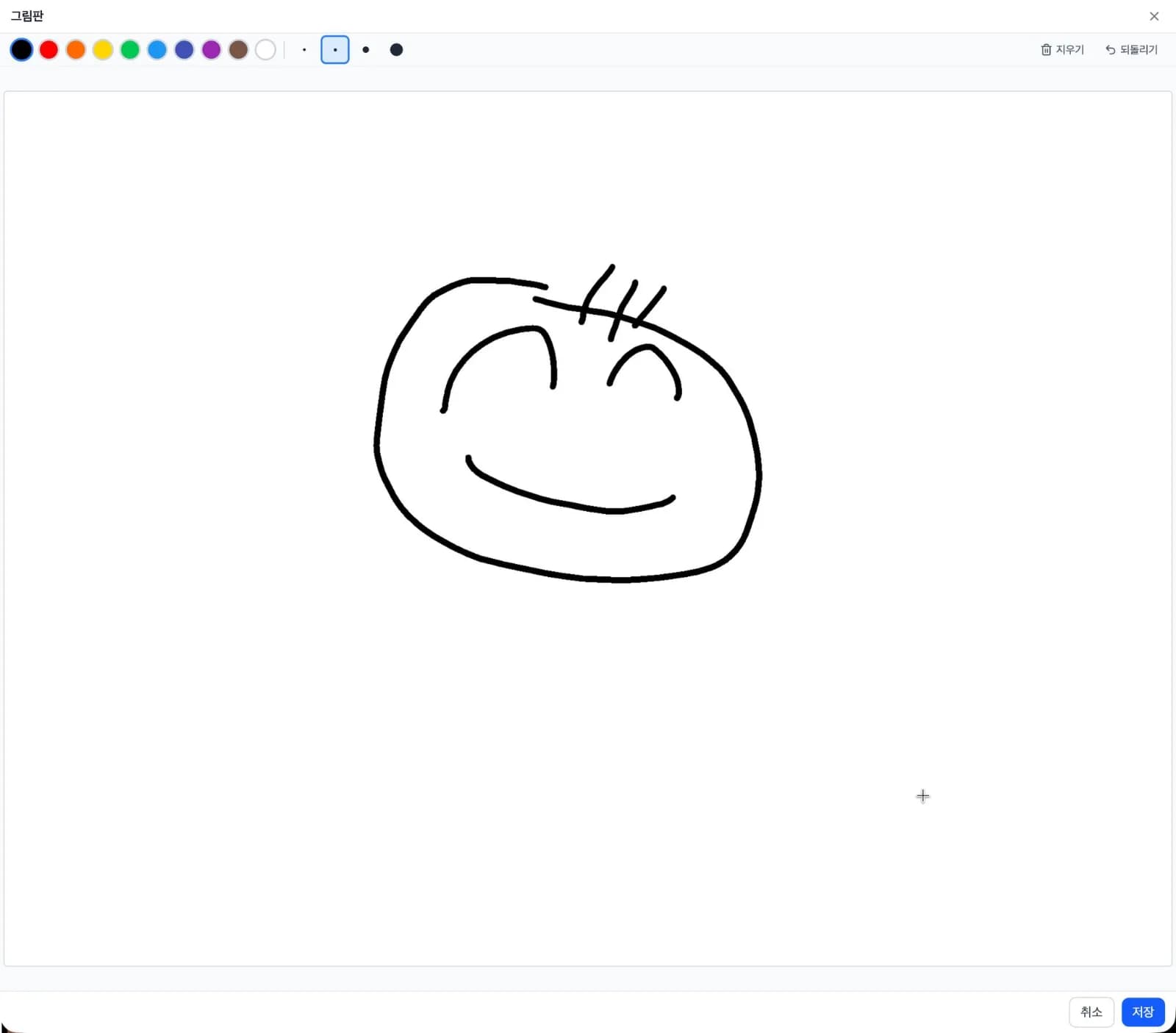The height and width of the screenshot is (1033, 1176).
Task: Close the 그림판 dialog with X
Action: [x=1154, y=16]
